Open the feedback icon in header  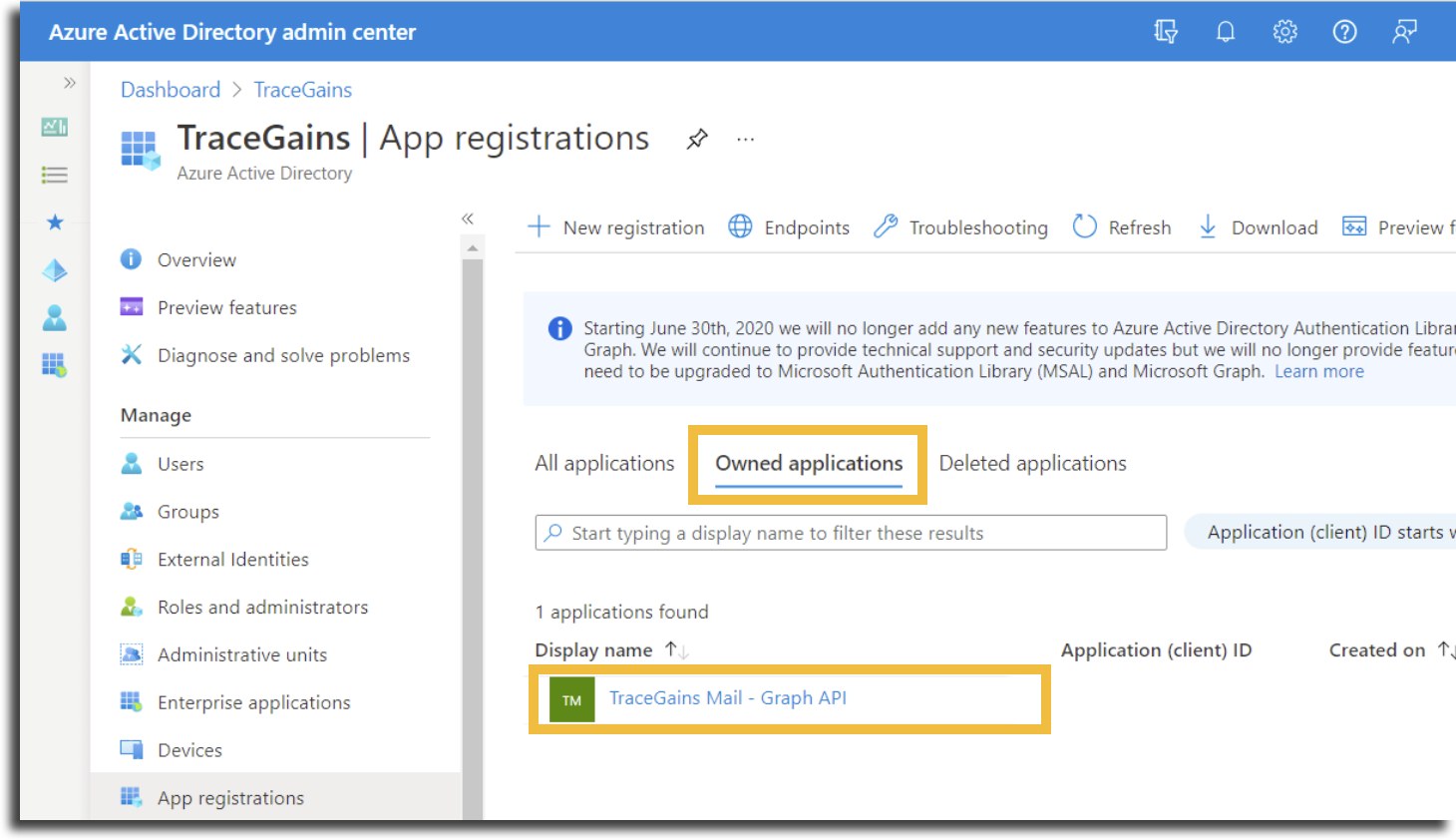1405,32
